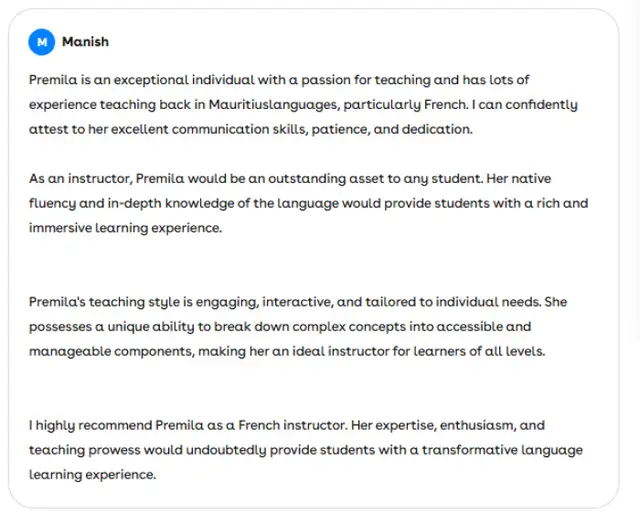Screen dimensions: 640x527
Task: Click the sentence "I highly recommend Premila"
Action: (188, 425)
